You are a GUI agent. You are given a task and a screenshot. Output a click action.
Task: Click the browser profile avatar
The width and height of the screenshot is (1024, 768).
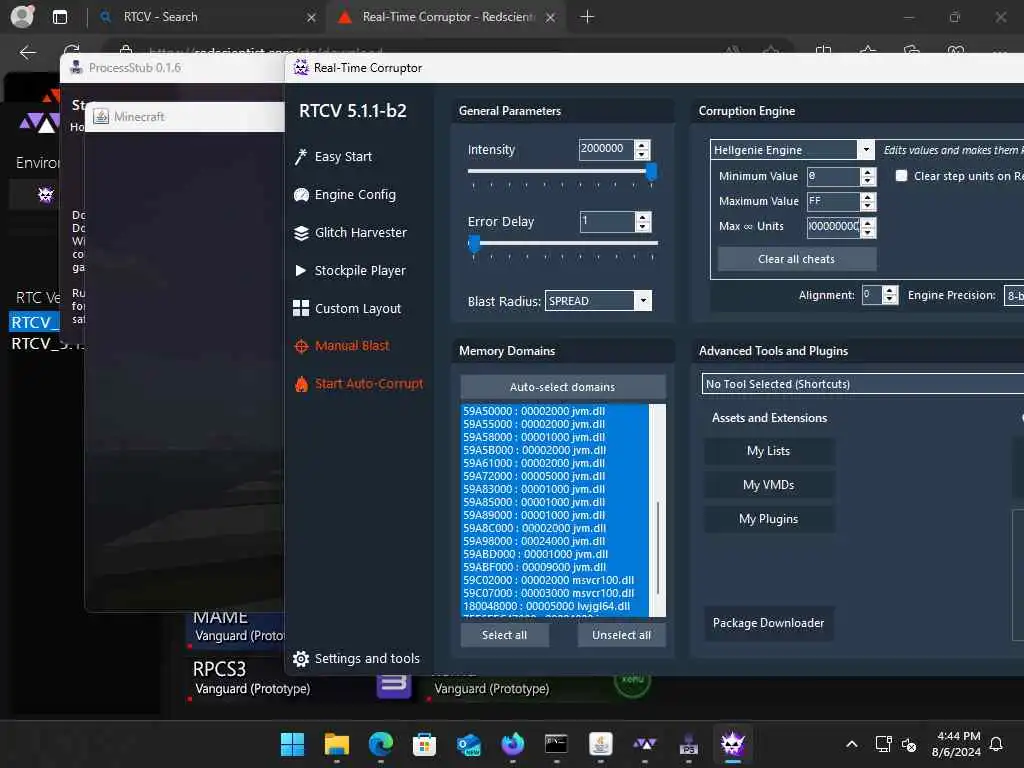[23, 16]
